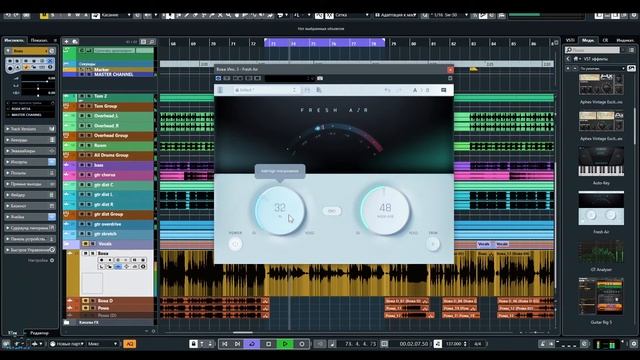The height and width of the screenshot is (360, 640).
Task: Open the Fresh Air comment/feedback icon
Action: 444,90
